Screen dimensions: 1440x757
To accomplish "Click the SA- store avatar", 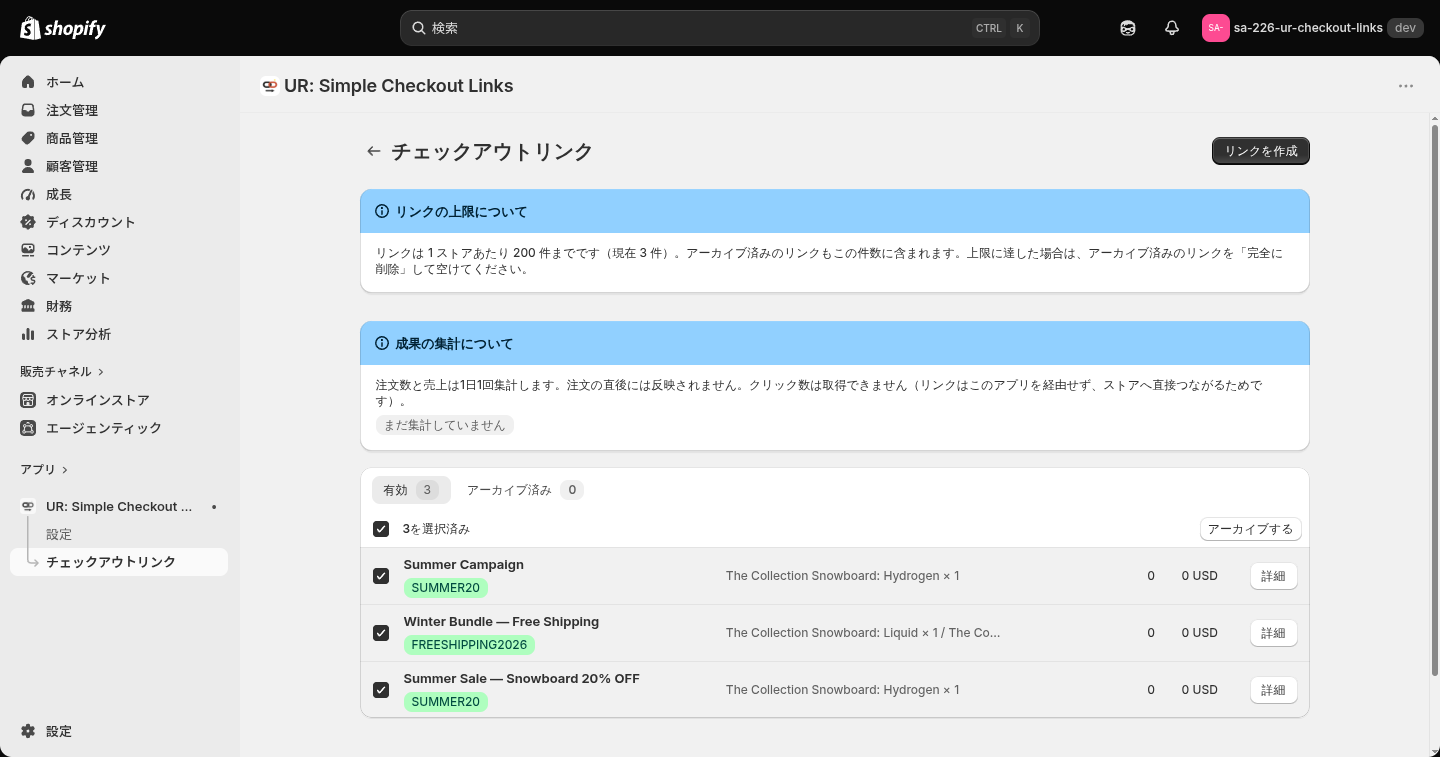I will [1215, 28].
